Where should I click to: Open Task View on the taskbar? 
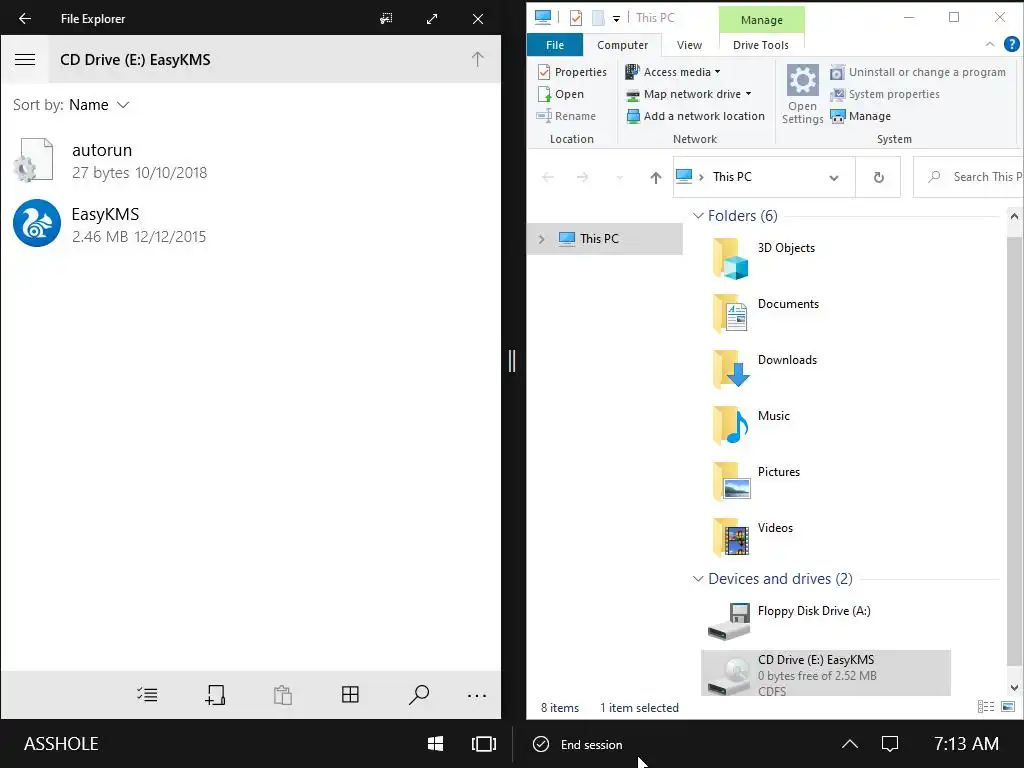tap(483, 744)
